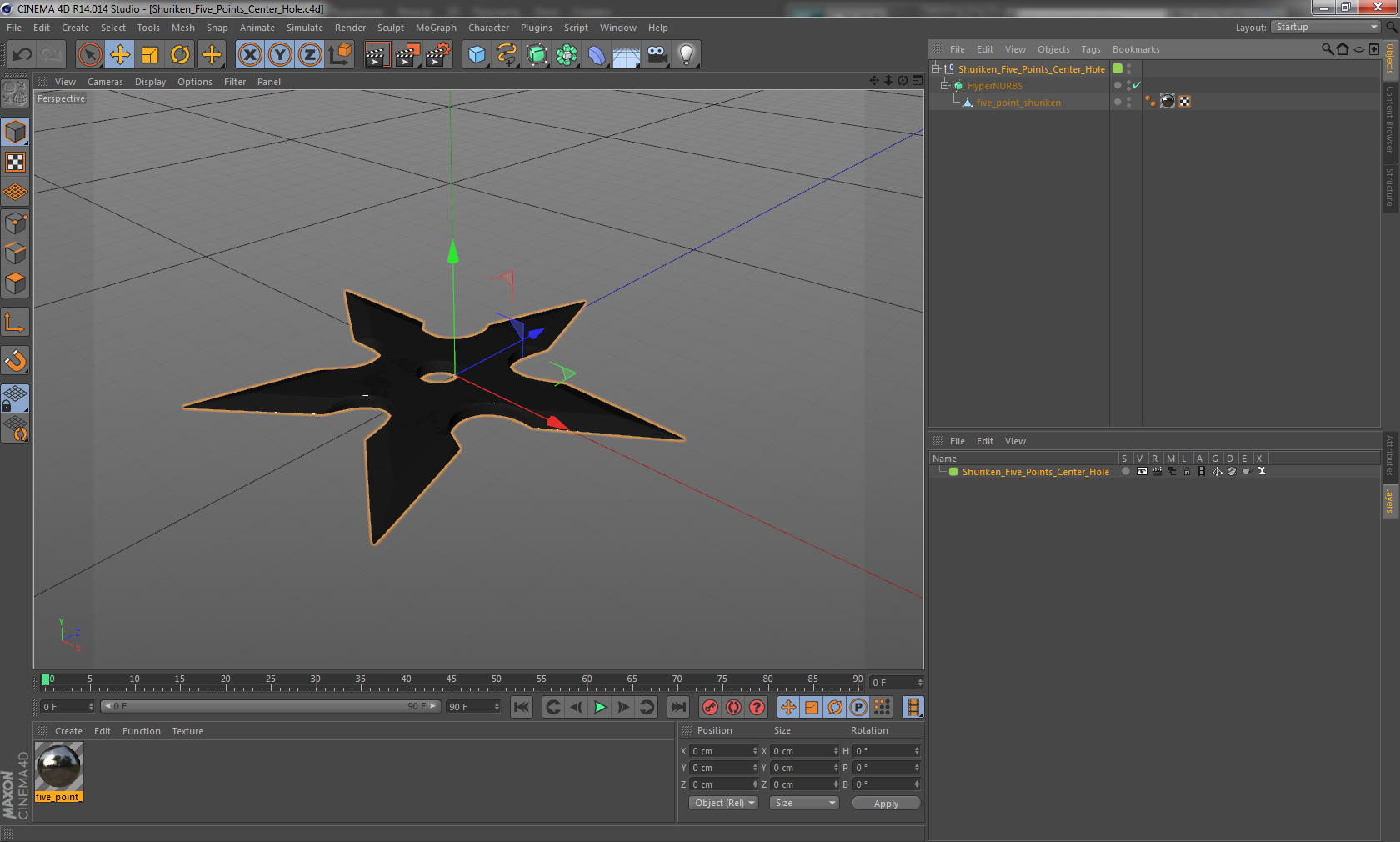
Task: Open the Object (Rel) dropdown
Action: [x=723, y=803]
